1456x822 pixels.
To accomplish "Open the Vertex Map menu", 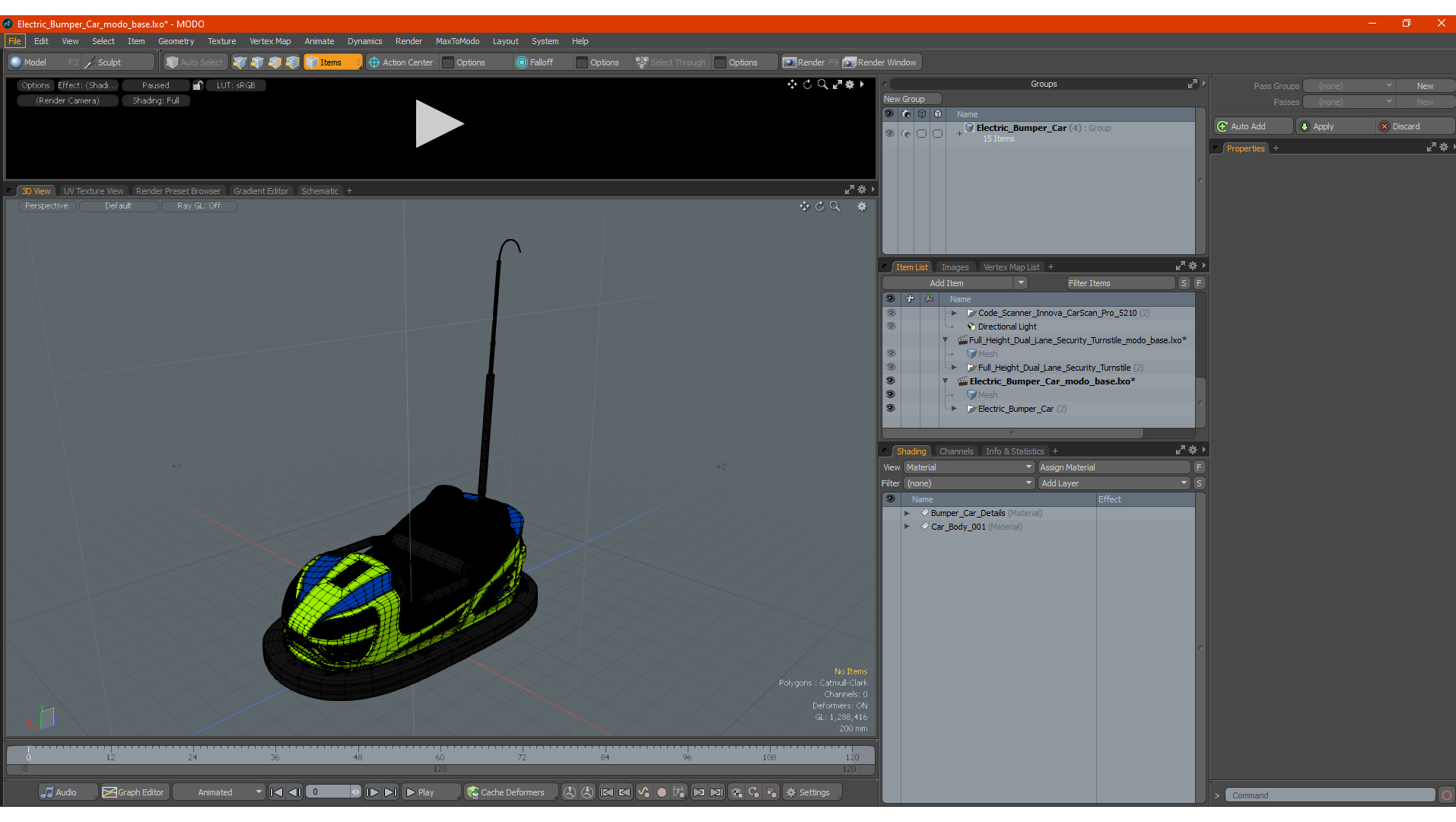I will (x=270, y=41).
